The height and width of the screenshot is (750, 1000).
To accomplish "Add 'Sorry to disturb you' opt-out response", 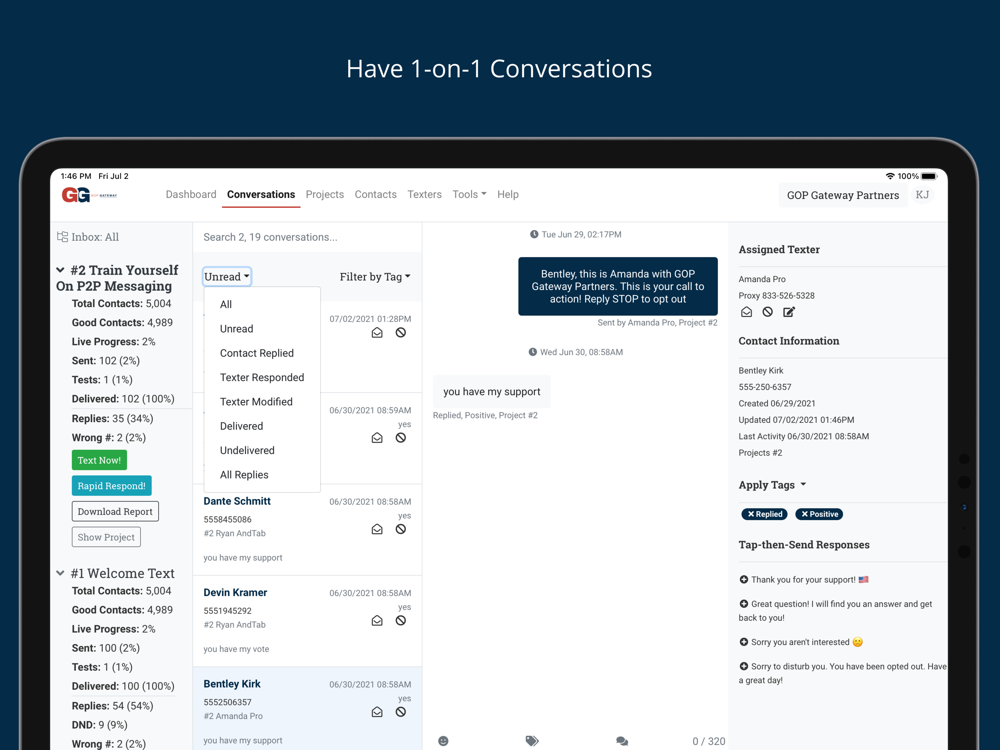I will pyautogui.click(x=744, y=666).
